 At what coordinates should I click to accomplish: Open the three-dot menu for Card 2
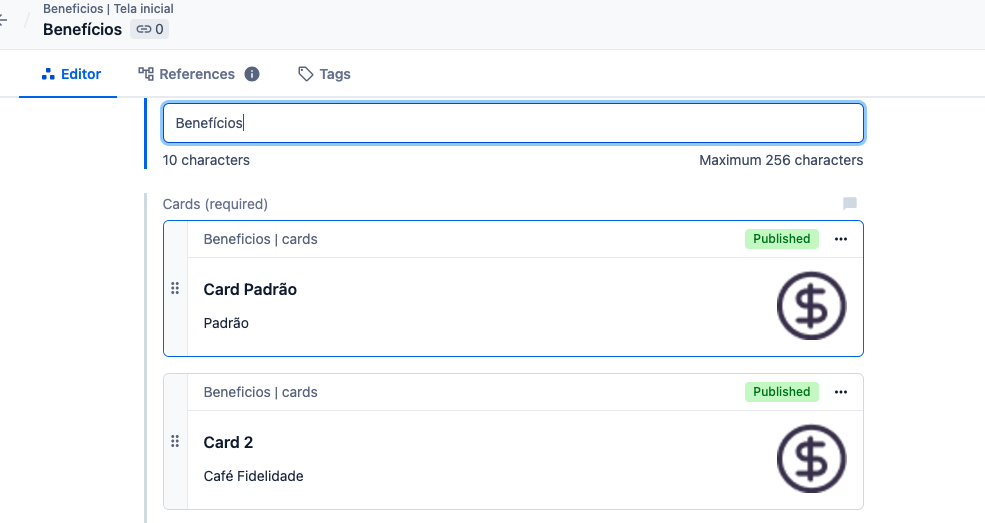coord(840,392)
